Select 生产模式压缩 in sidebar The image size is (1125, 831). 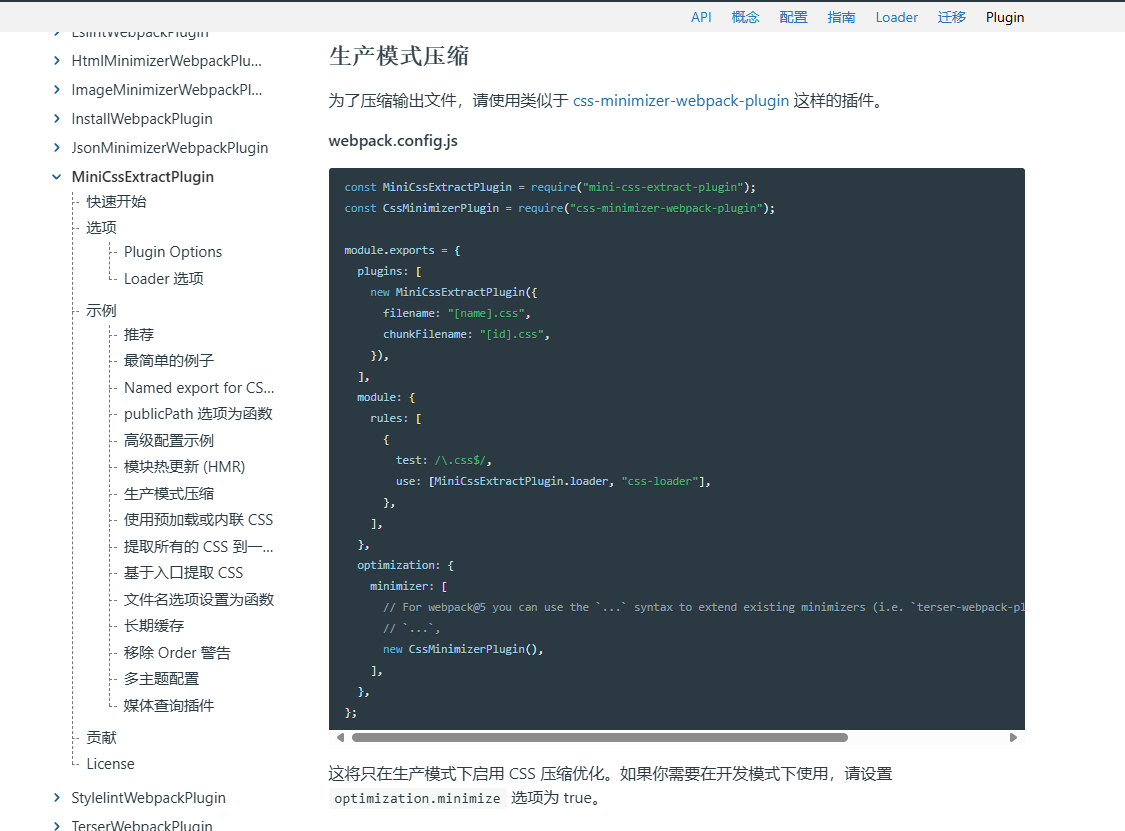pos(169,494)
